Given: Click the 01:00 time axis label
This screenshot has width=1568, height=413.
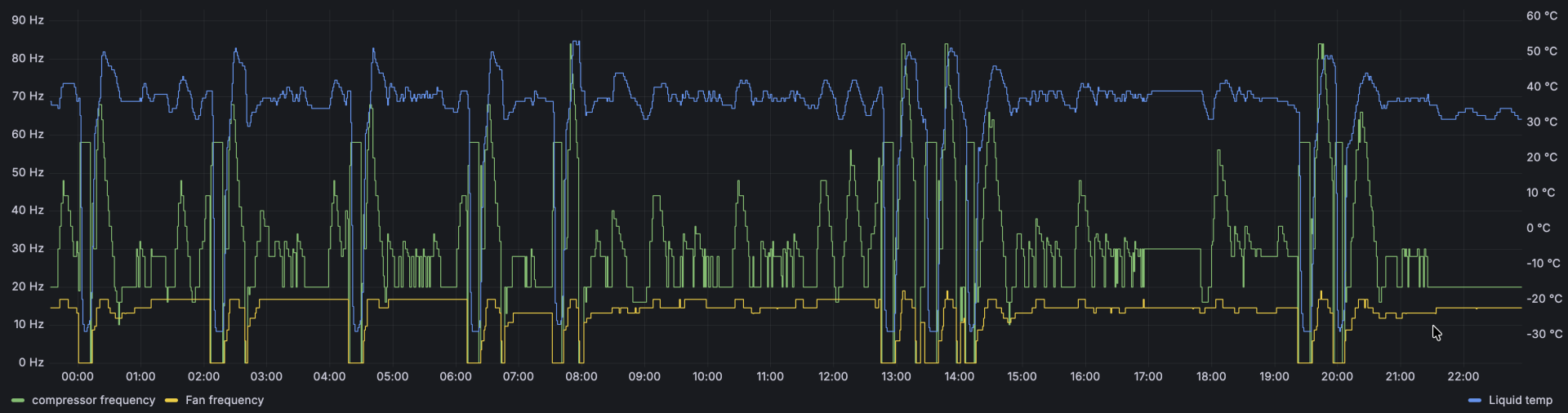Looking at the screenshot, I should pyautogui.click(x=140, y=376).
